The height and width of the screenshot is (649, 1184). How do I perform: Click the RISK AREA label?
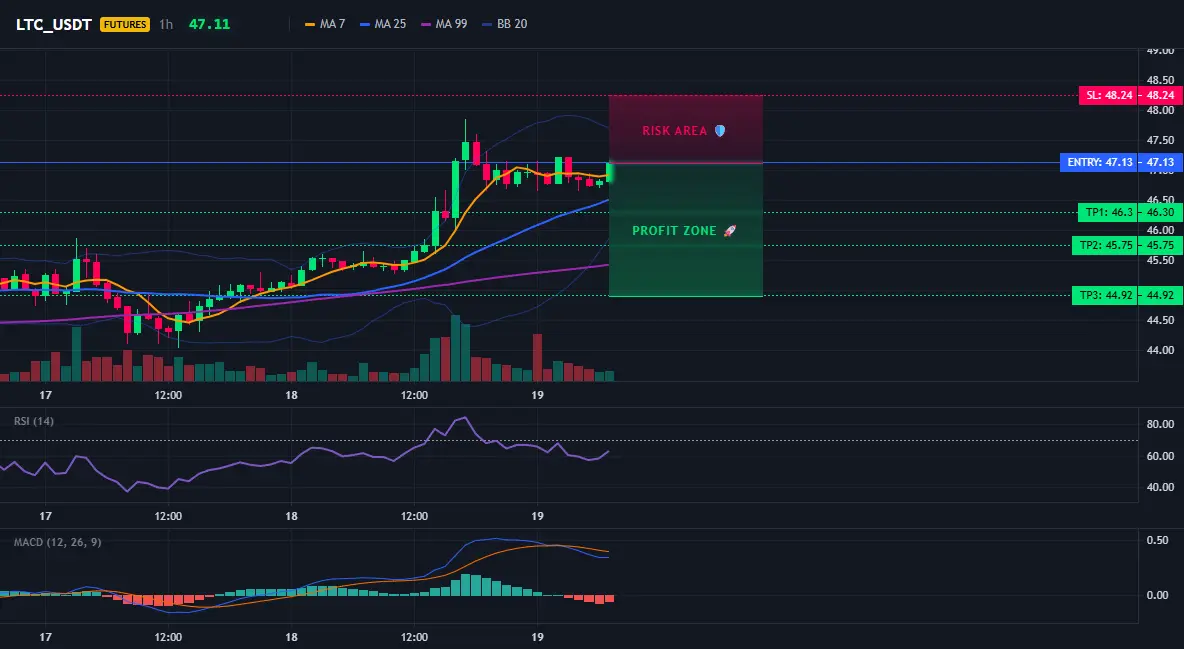coord(674,131)
